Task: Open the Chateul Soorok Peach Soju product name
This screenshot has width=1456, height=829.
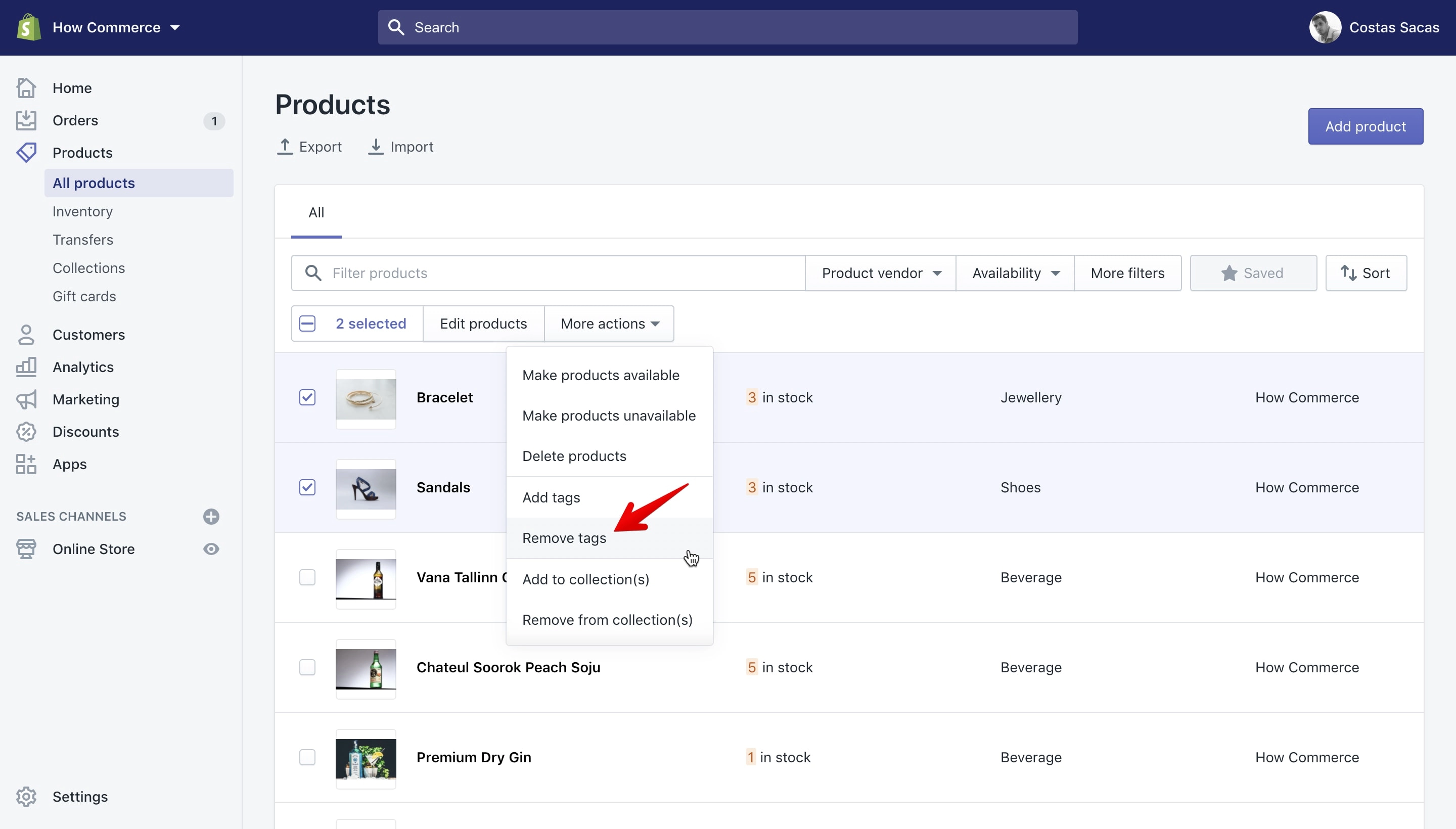Action: pos(508,667)
